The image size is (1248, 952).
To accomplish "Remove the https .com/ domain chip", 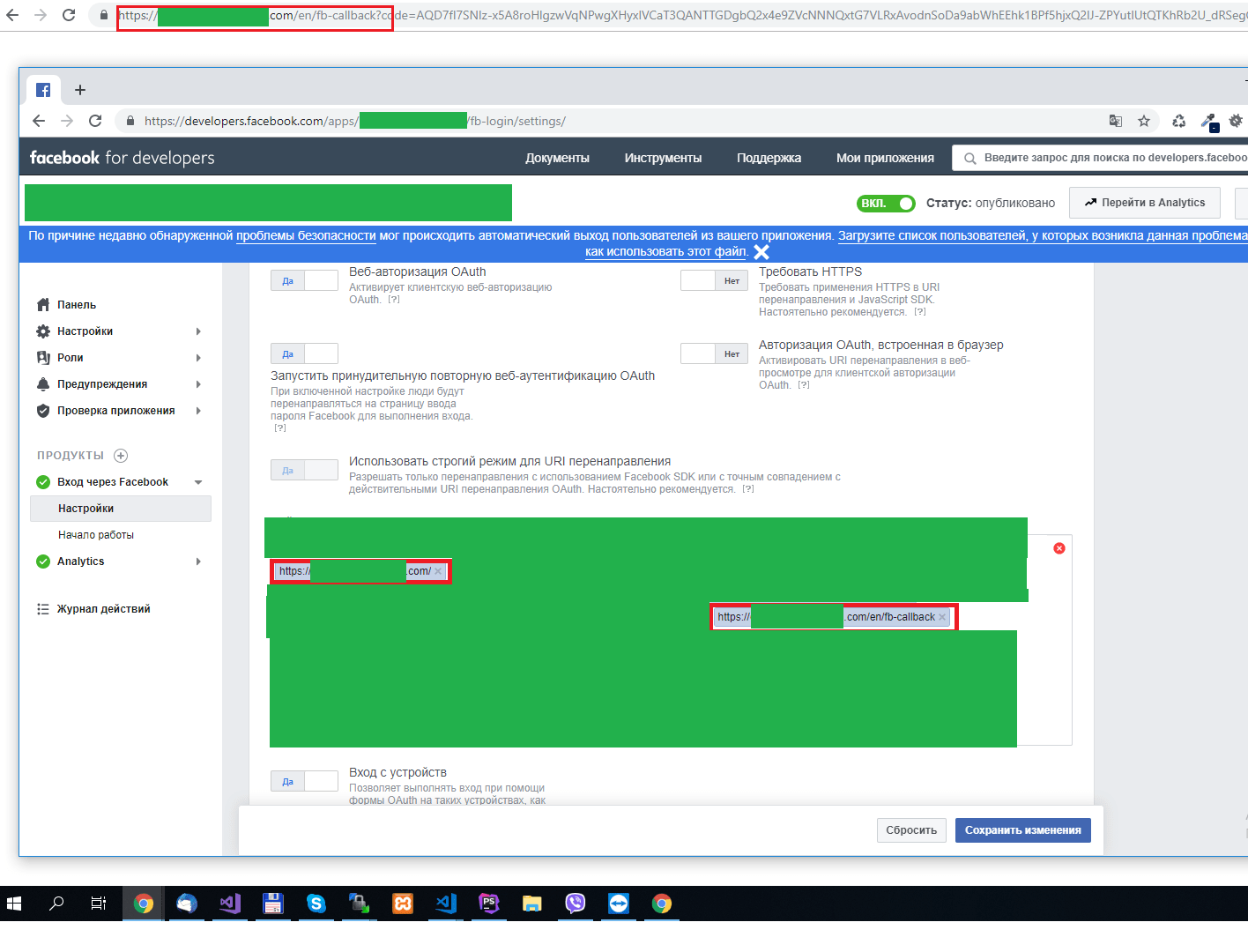I will point(438,571).
